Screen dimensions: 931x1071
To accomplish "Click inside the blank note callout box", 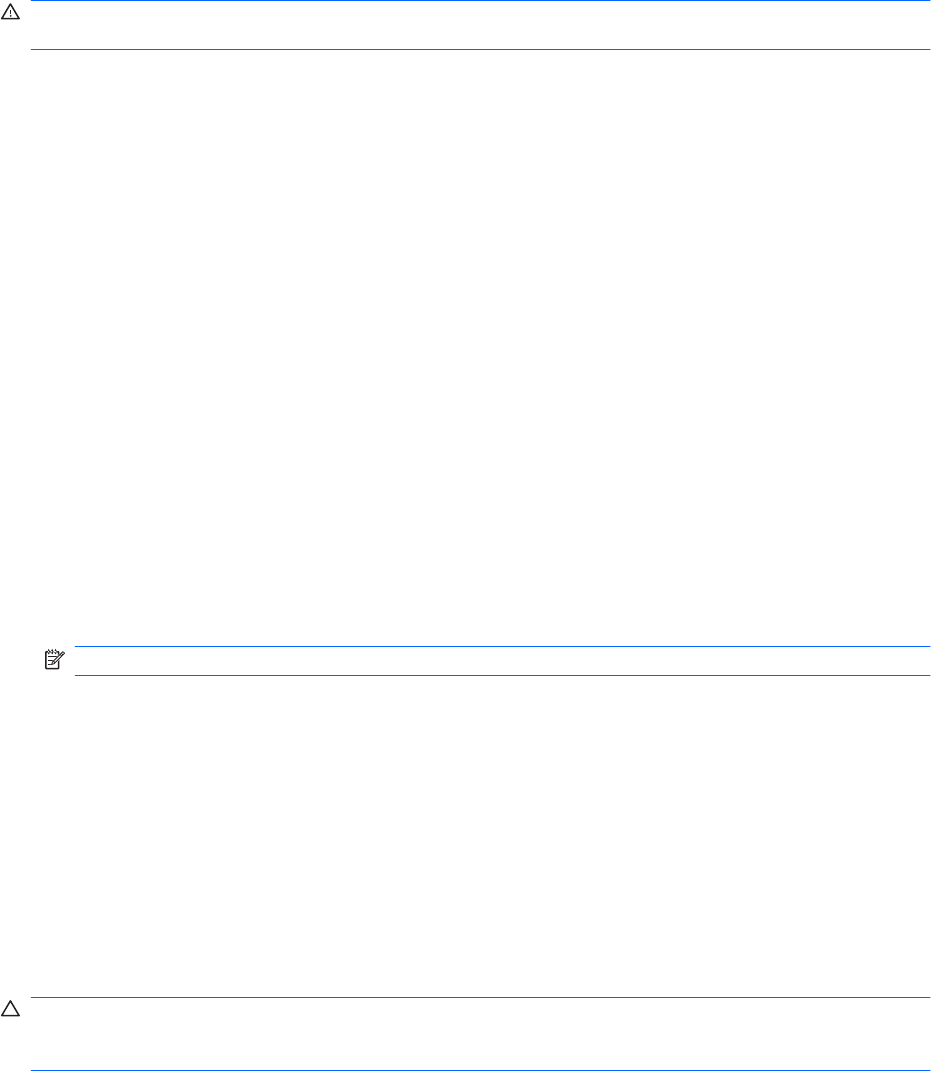I will (502, 660).
